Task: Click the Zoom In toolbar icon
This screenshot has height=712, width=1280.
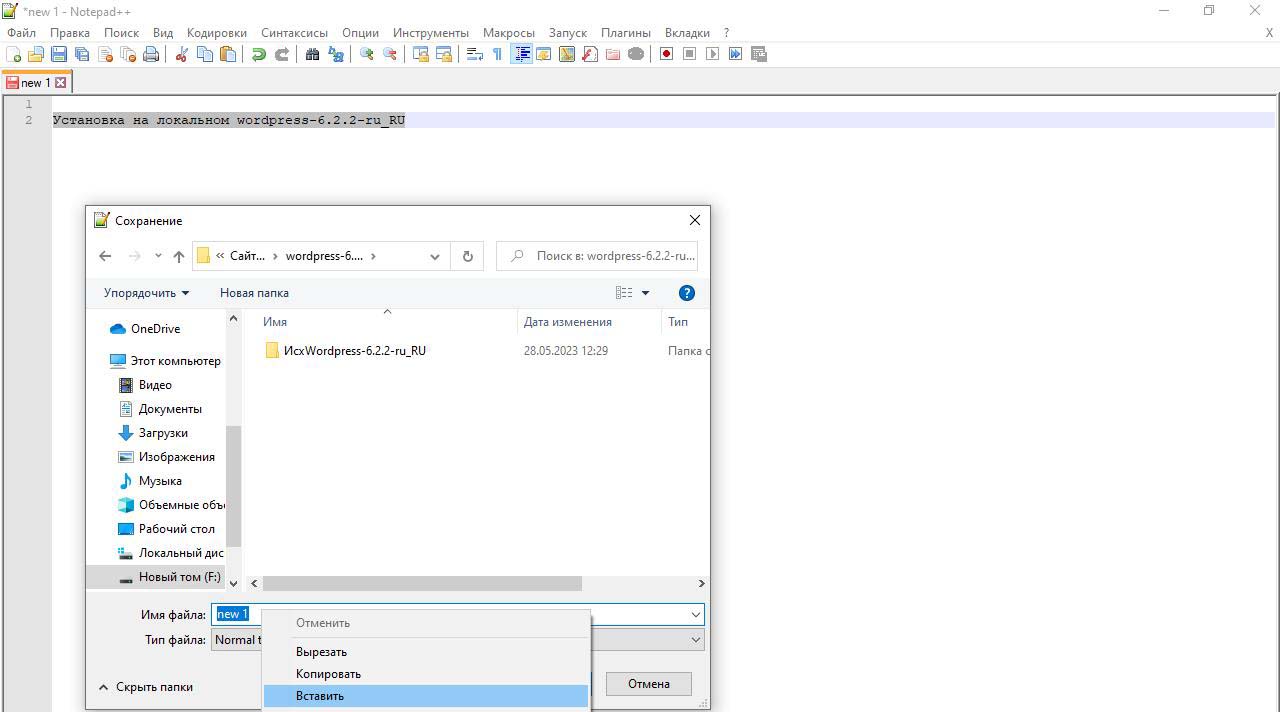Action: 367,54
